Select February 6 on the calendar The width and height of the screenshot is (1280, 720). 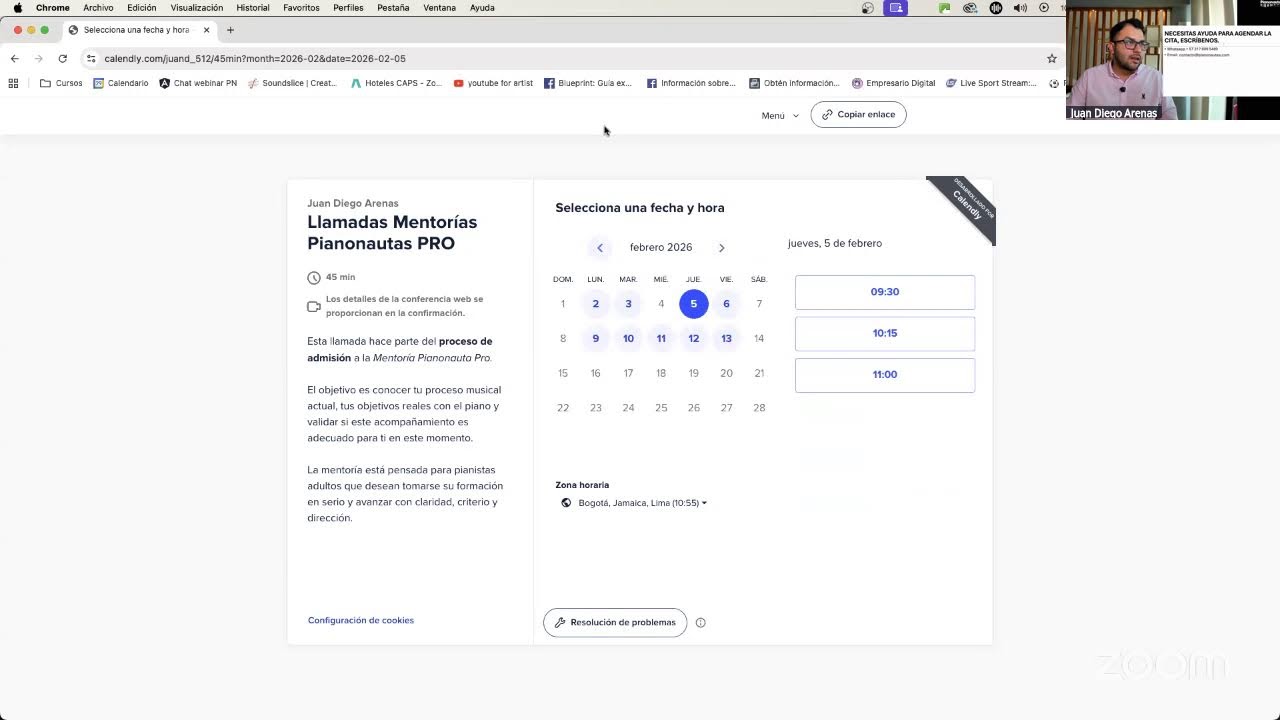click(726, 304)
